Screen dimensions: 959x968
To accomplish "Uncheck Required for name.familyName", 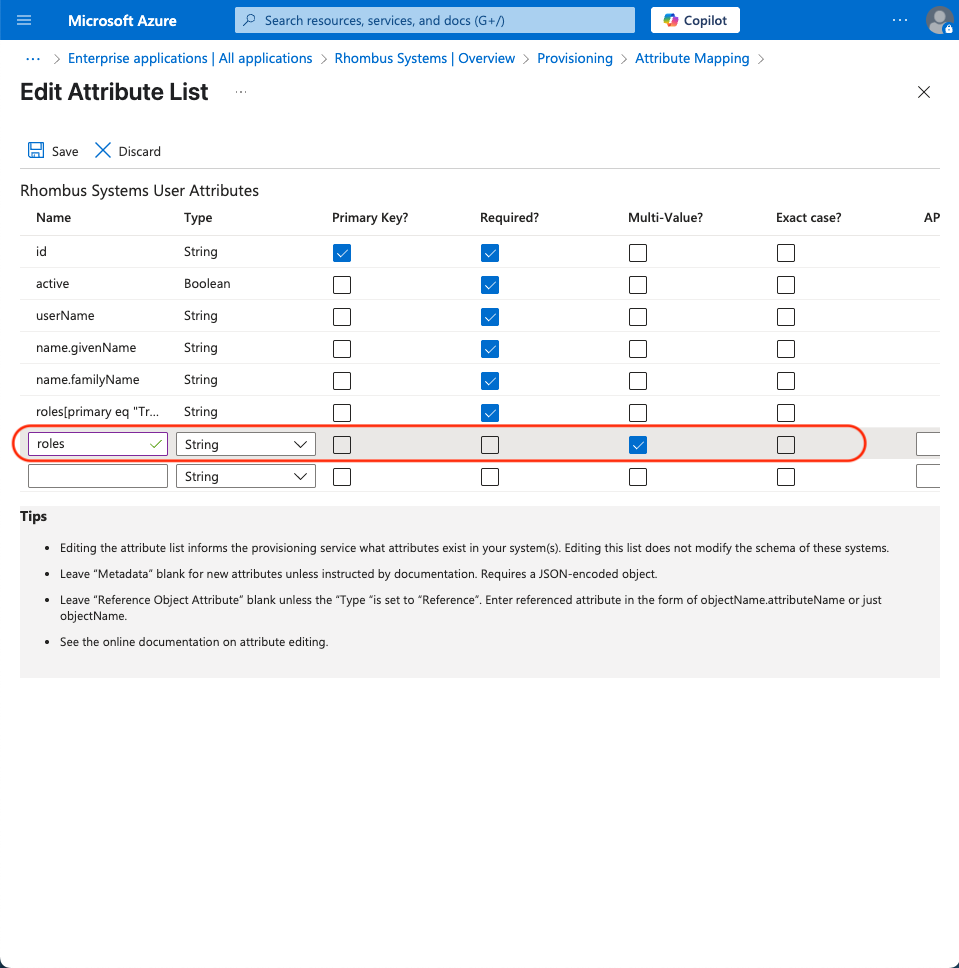I will 490,382.
